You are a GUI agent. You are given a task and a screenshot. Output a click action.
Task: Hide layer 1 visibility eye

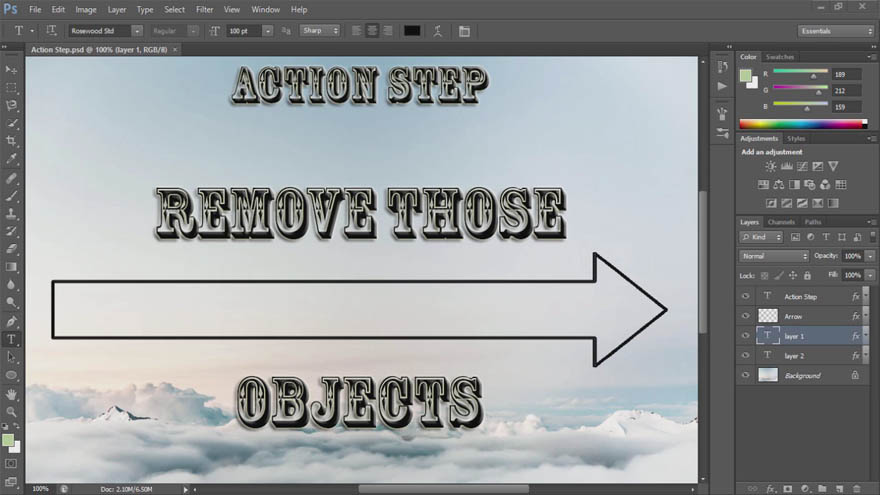pos(745,336)
